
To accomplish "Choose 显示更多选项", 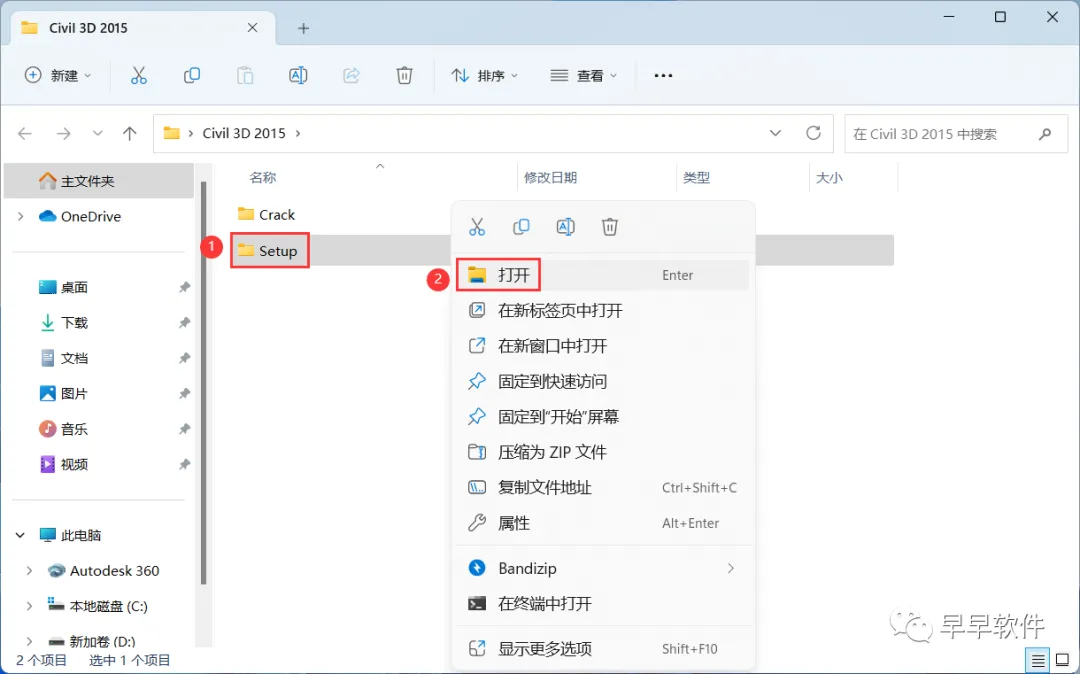I will 603,649.
